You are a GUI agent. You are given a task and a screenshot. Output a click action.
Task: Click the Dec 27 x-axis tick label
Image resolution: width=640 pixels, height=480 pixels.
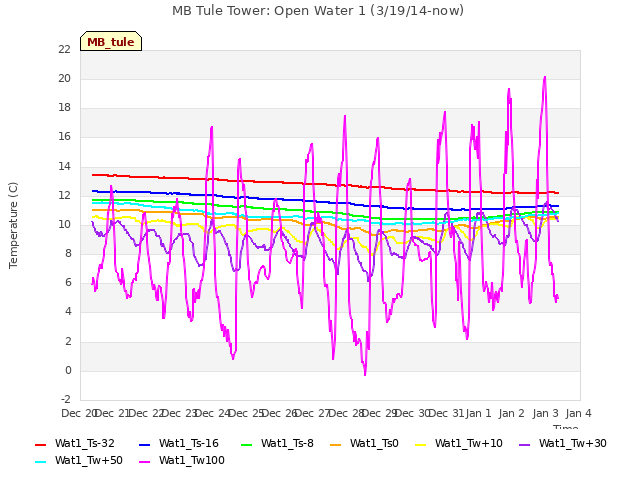313,413
